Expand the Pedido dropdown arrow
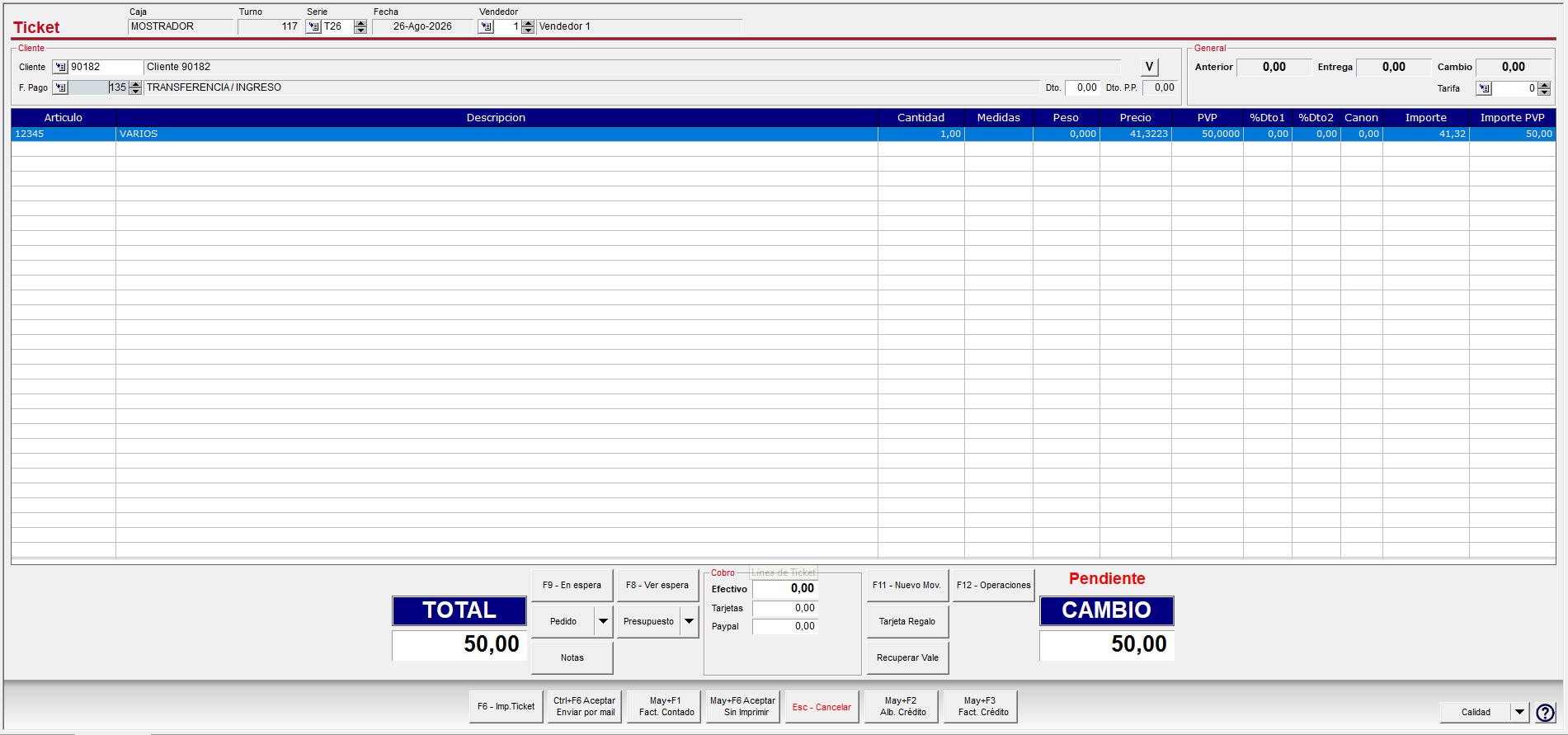Viewport: 1568px width, 735px height. 604,621
